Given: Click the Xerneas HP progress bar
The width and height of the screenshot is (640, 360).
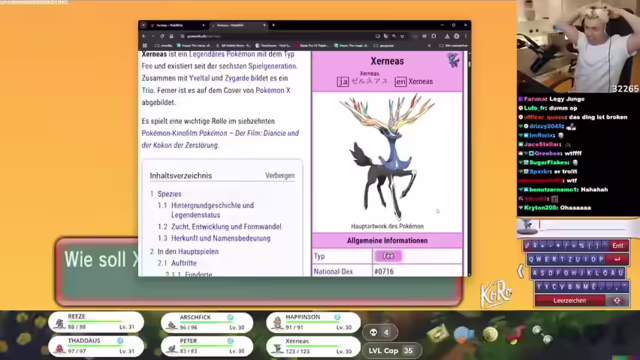Looking at the screenshot, I should (x=316, y=347).
